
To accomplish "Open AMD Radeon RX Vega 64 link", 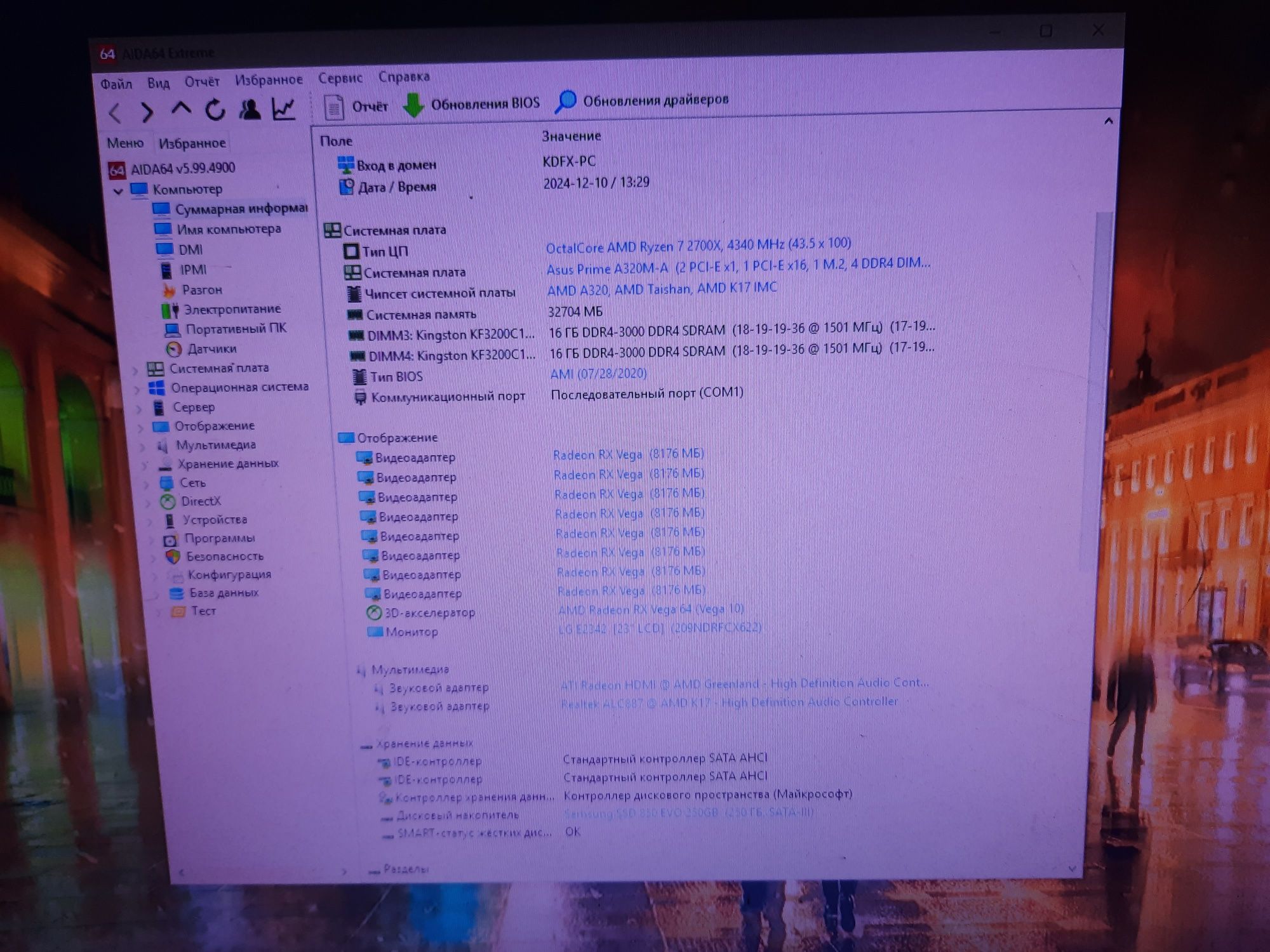I will [651, 610].
